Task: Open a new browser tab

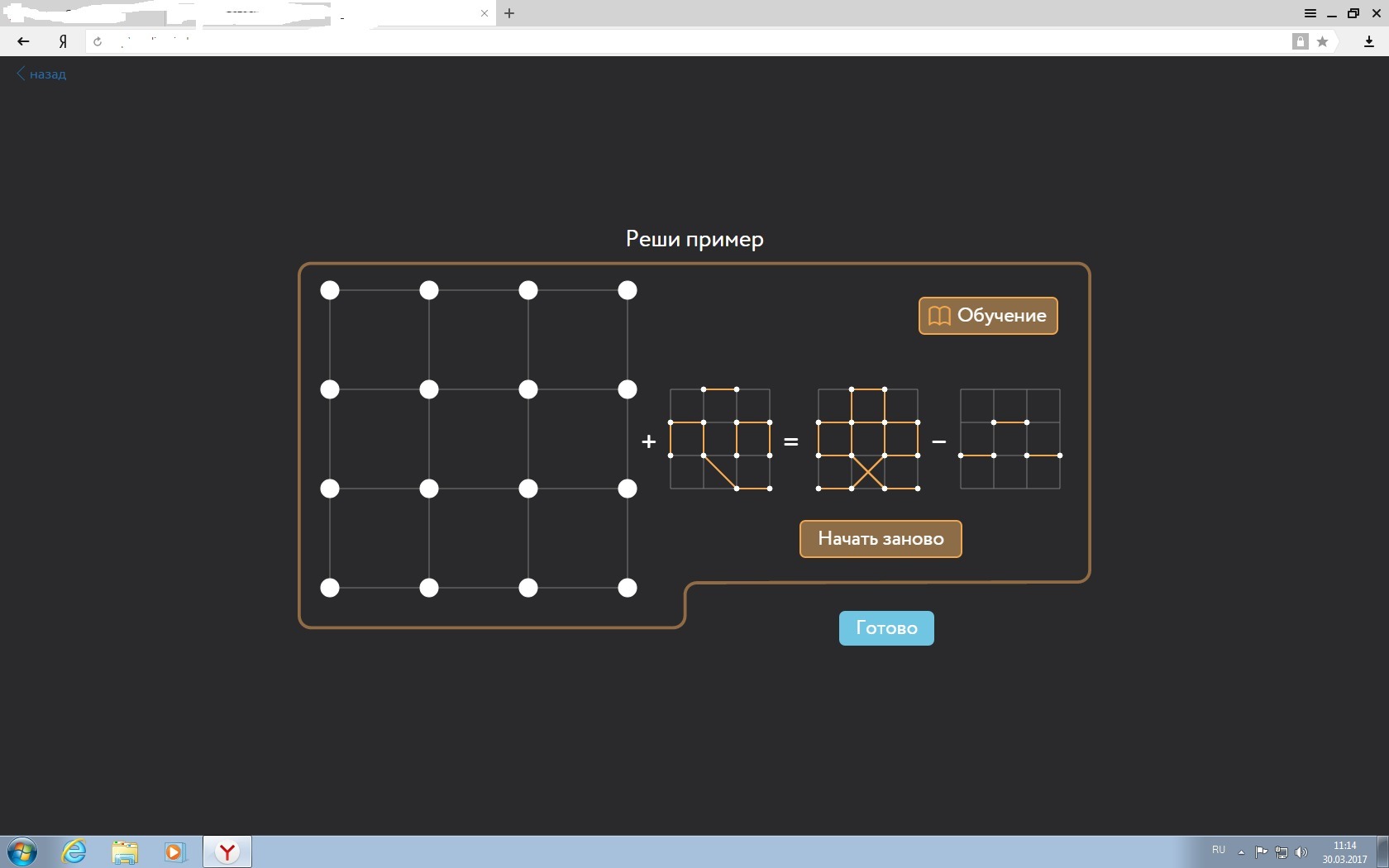Action: [x=509, y=13]
